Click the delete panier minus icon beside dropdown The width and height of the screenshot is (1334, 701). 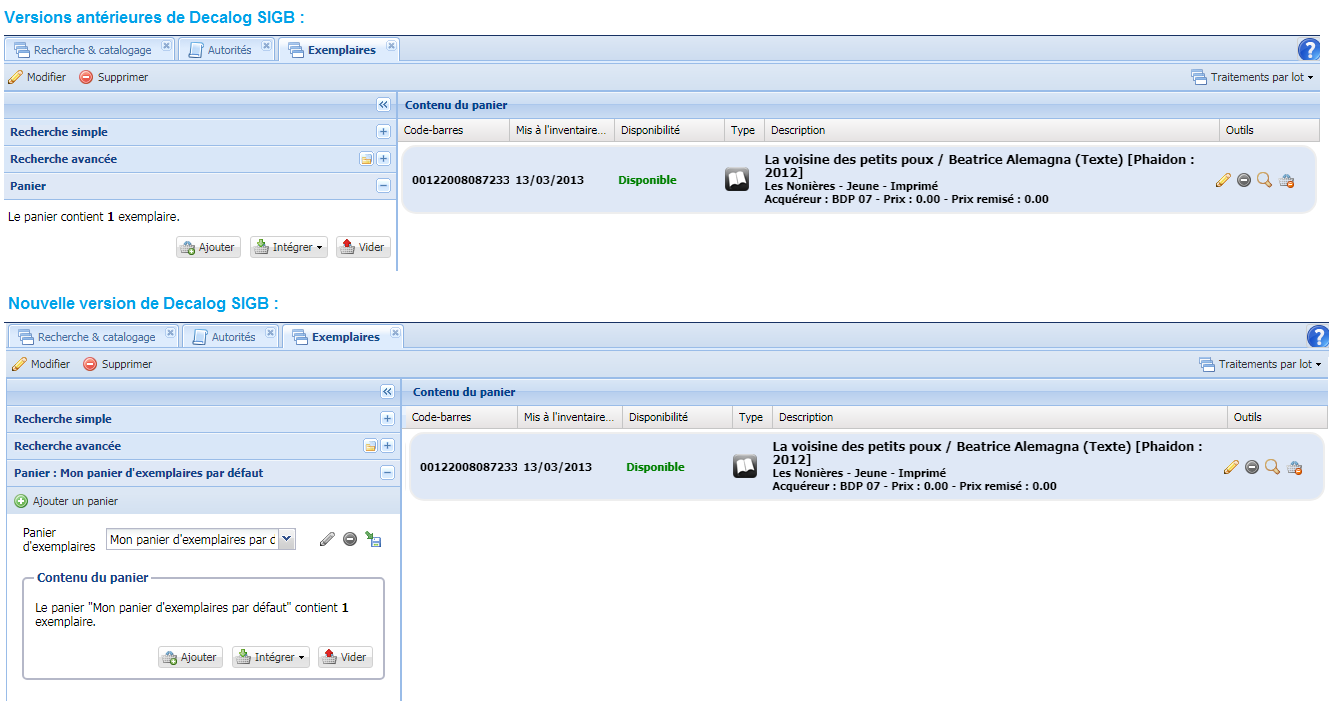click(x=349, y=539)
